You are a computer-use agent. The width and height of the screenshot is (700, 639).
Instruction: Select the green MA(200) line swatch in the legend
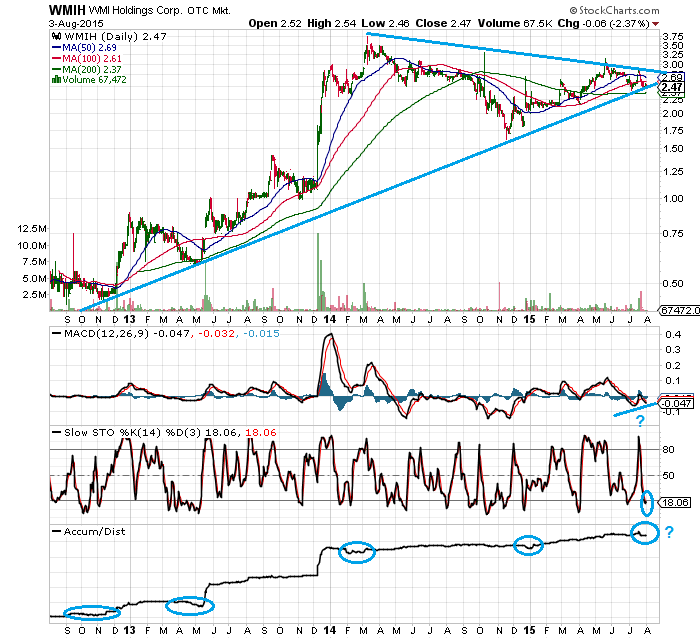click(x=56, y=69)
